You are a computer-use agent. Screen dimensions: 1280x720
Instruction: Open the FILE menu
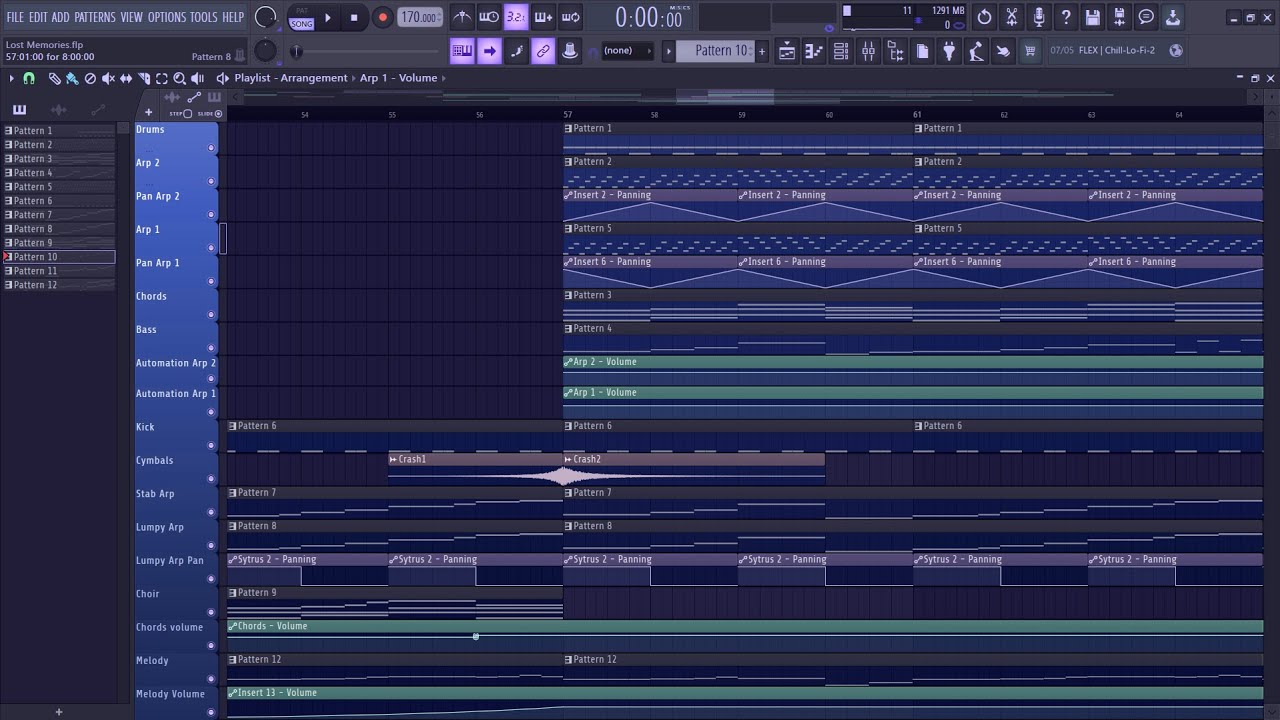pyautogui.click(x=15, y=17)
